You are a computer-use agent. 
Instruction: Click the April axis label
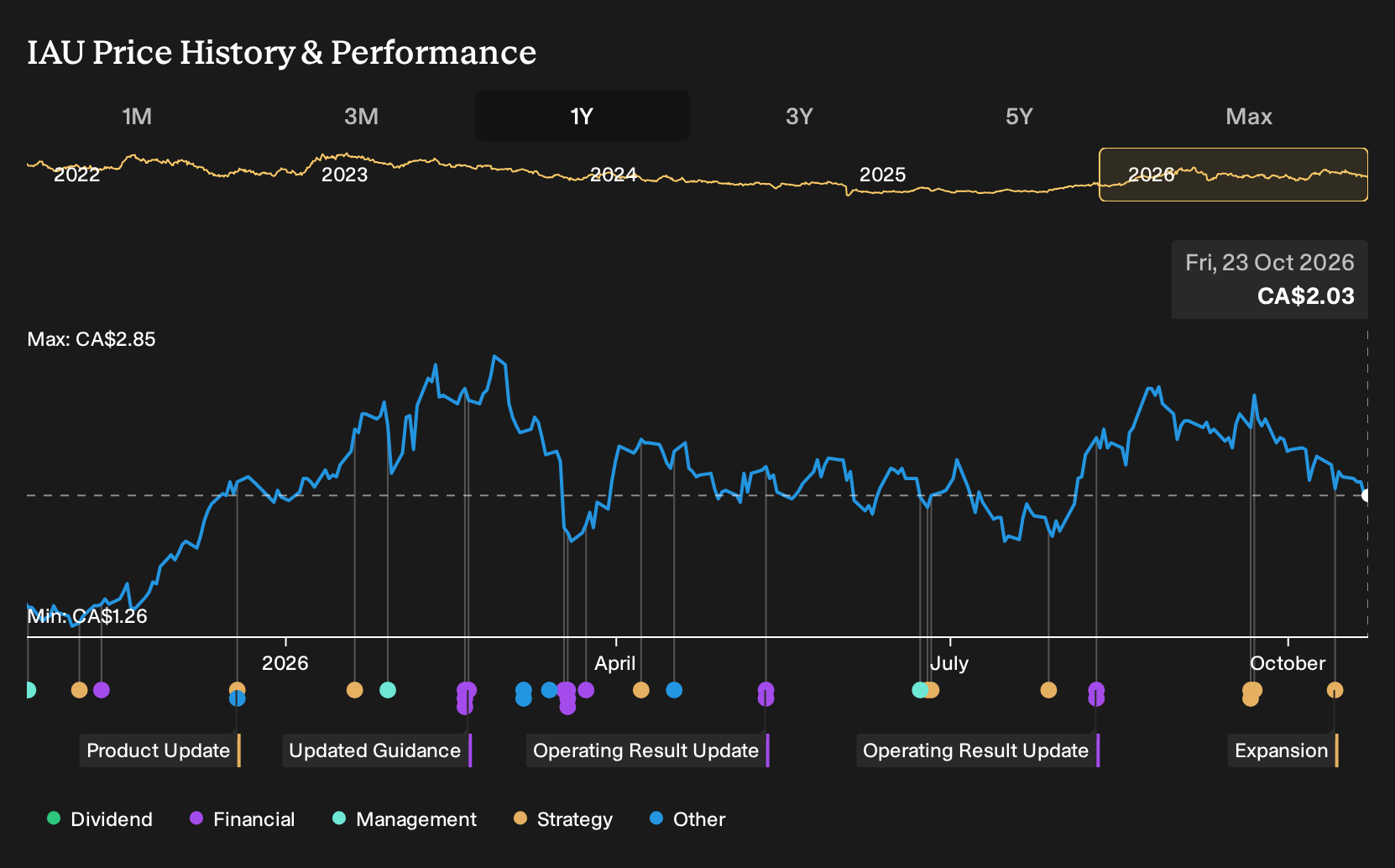click(x=615, y=663)
